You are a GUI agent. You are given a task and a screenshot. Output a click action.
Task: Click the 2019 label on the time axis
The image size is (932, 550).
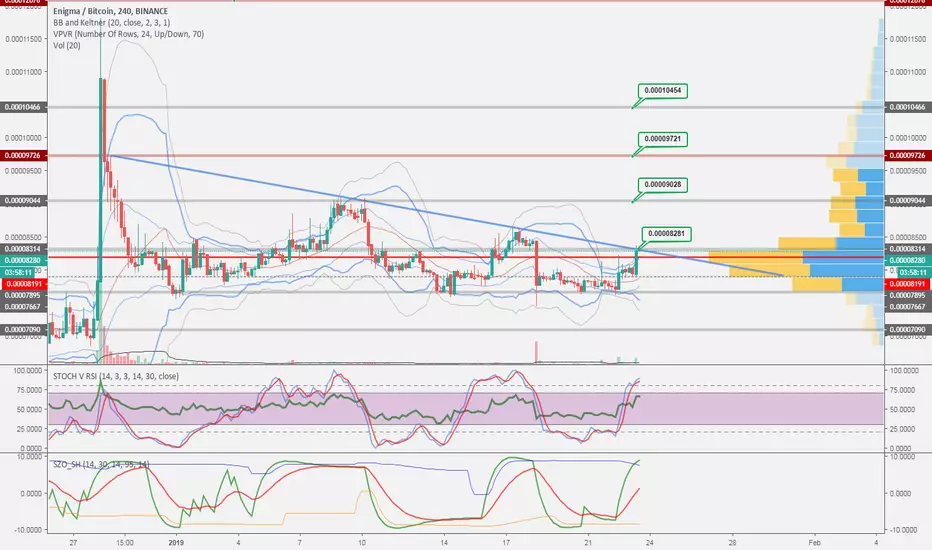coord(177,542)
